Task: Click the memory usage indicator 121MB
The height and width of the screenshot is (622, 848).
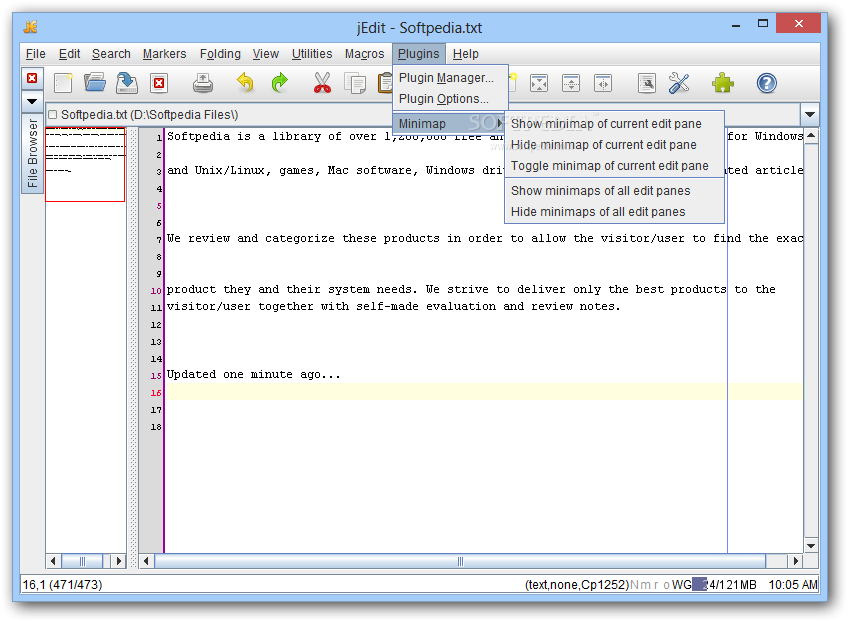Action: click(x=725, y=585)
